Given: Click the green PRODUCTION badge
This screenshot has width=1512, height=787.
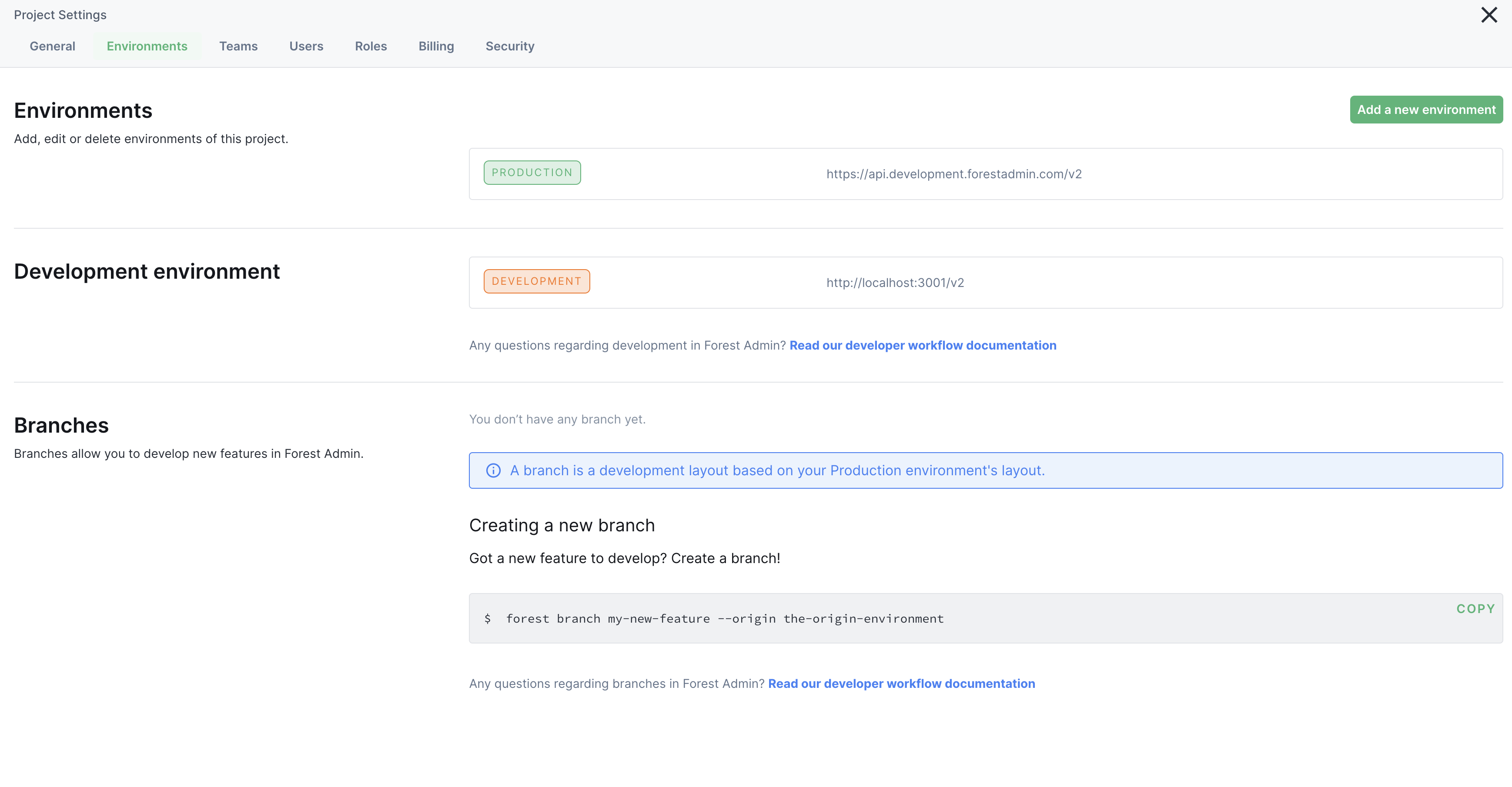Looking at the screenshot, I should click(532, 173).
